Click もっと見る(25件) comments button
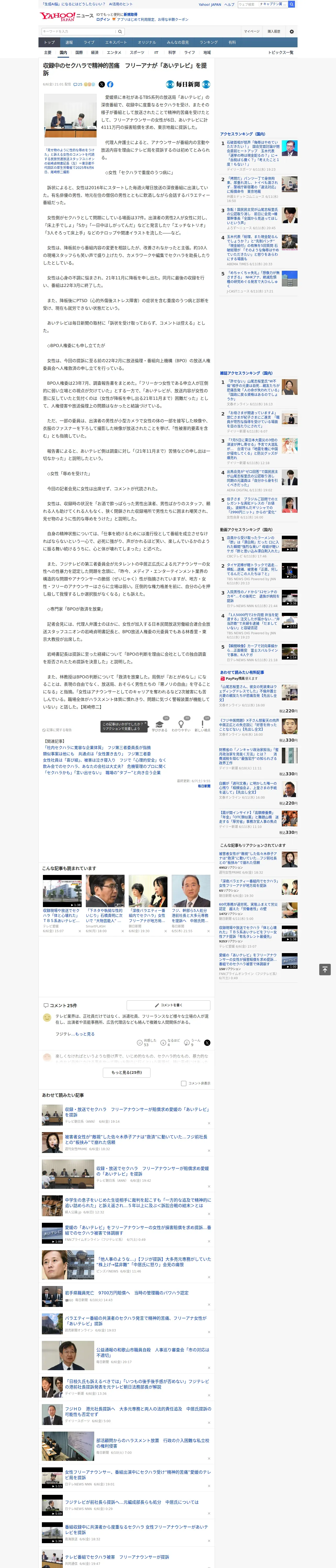 pos(126,1073)
